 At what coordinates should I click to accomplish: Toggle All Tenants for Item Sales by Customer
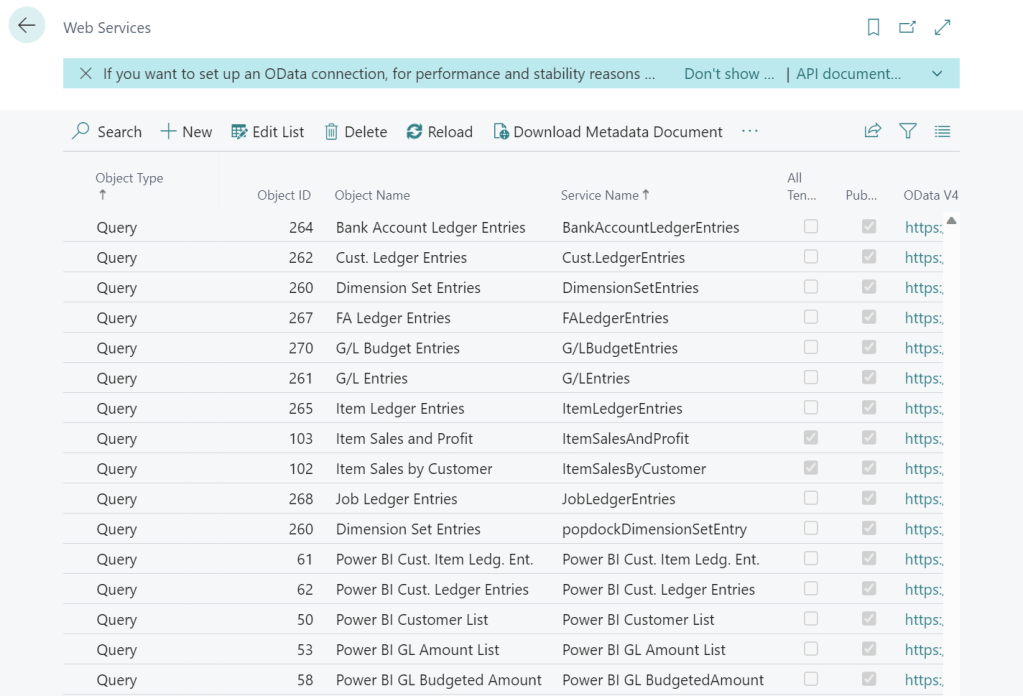pyautogui.click(x=811, y=468)
